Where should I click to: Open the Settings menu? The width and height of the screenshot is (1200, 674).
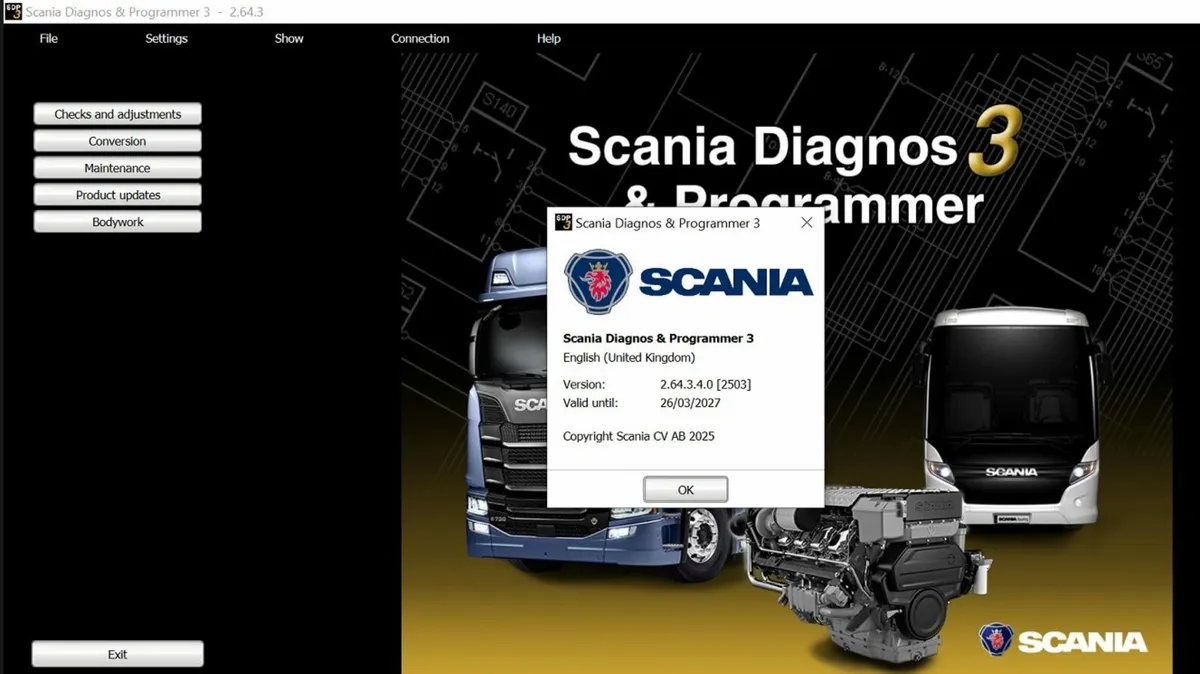tap(166, 38)
